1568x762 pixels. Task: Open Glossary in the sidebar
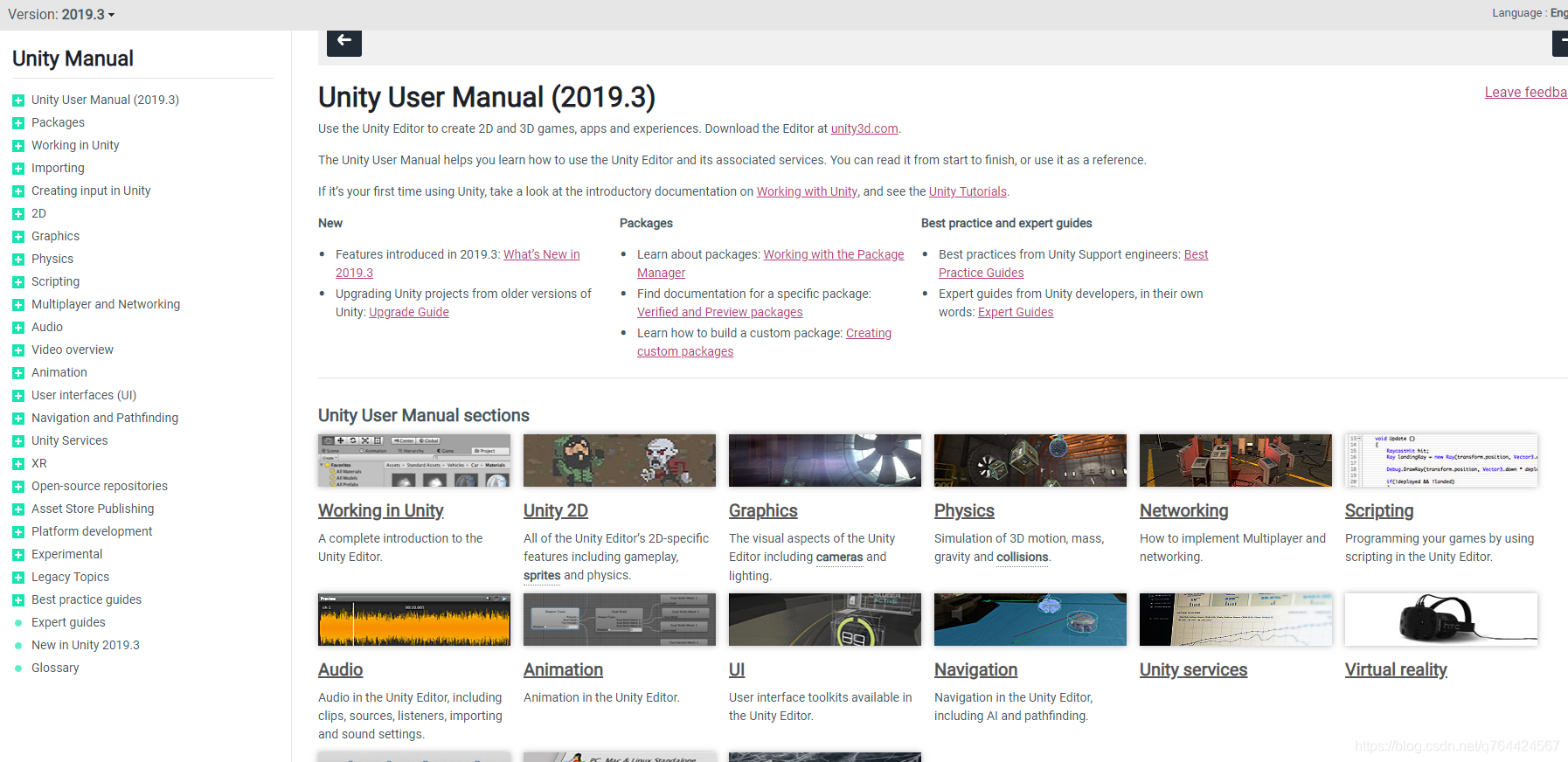pos(55,668)
